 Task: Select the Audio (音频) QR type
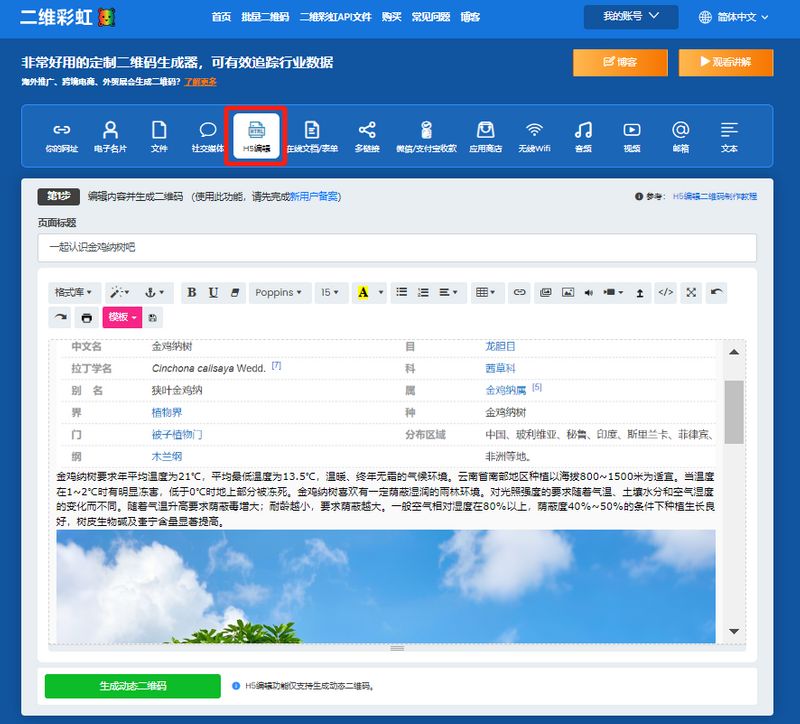point(583,137)
